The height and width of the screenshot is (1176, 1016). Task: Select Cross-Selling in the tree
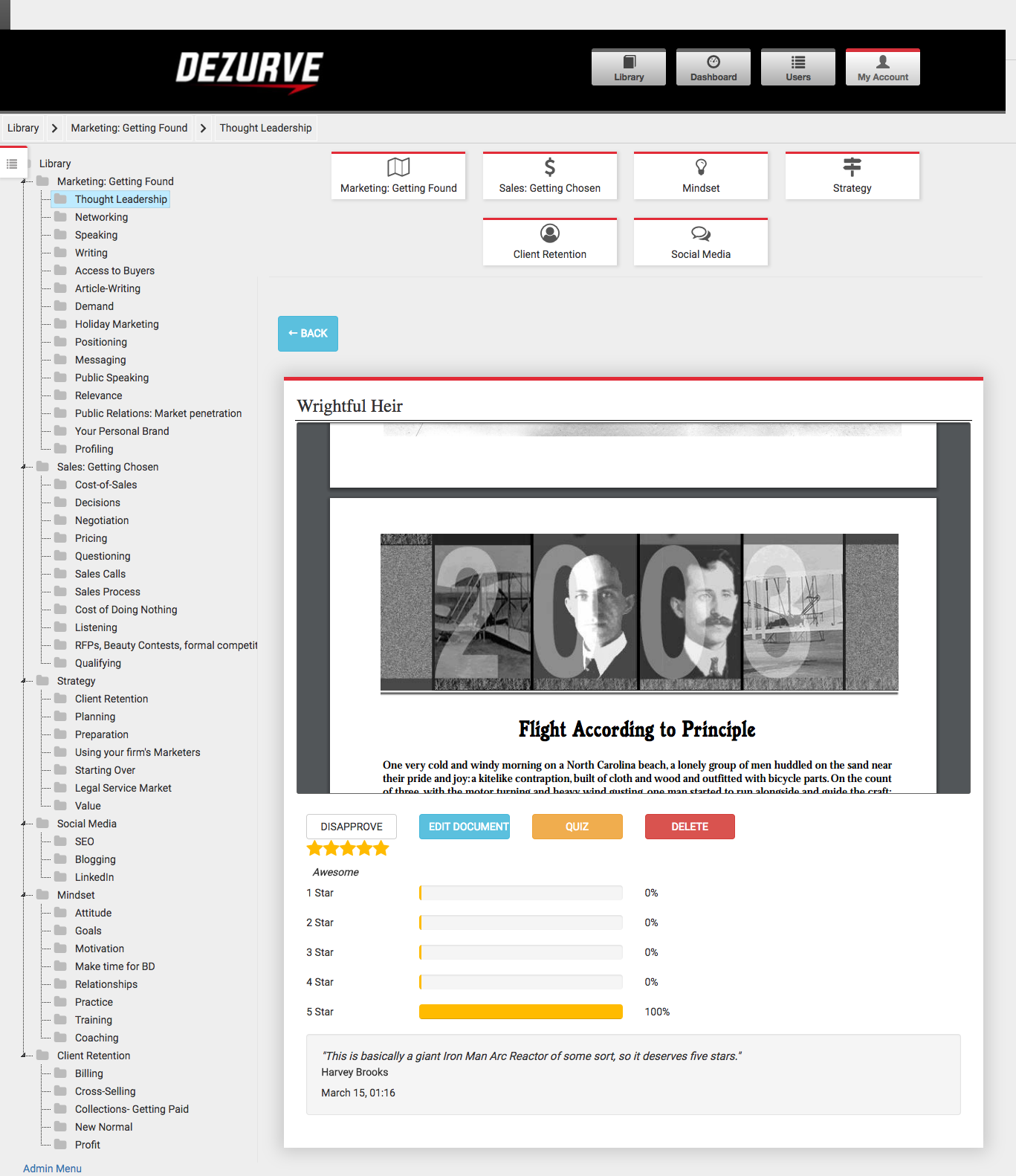tap(106, 1091)
